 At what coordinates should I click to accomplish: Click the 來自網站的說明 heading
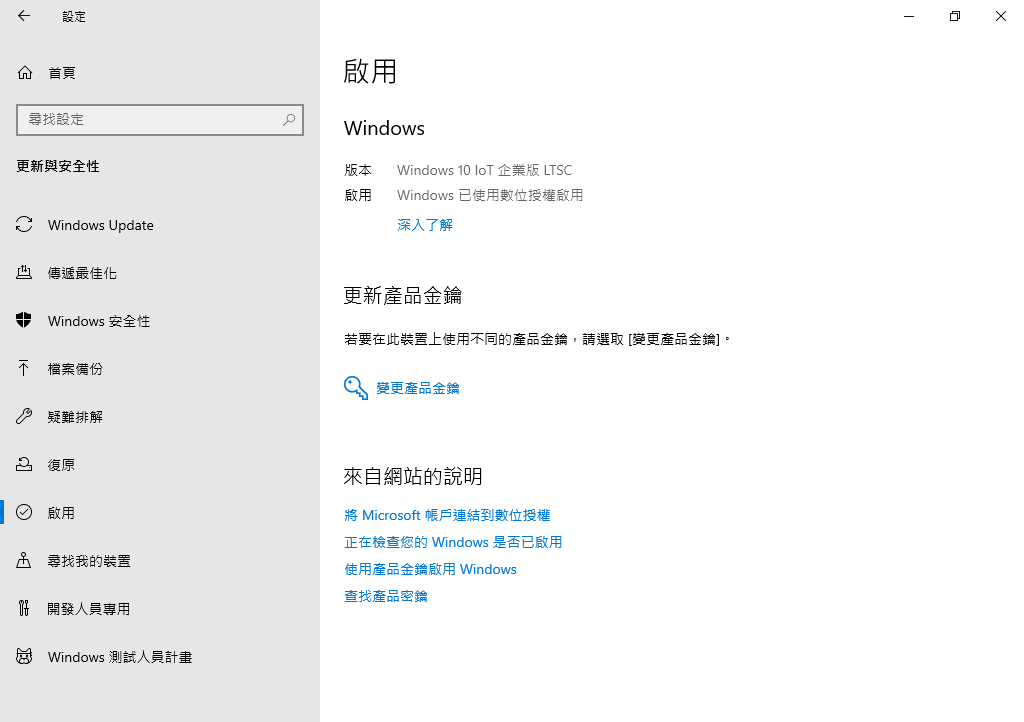pos(413,476)
